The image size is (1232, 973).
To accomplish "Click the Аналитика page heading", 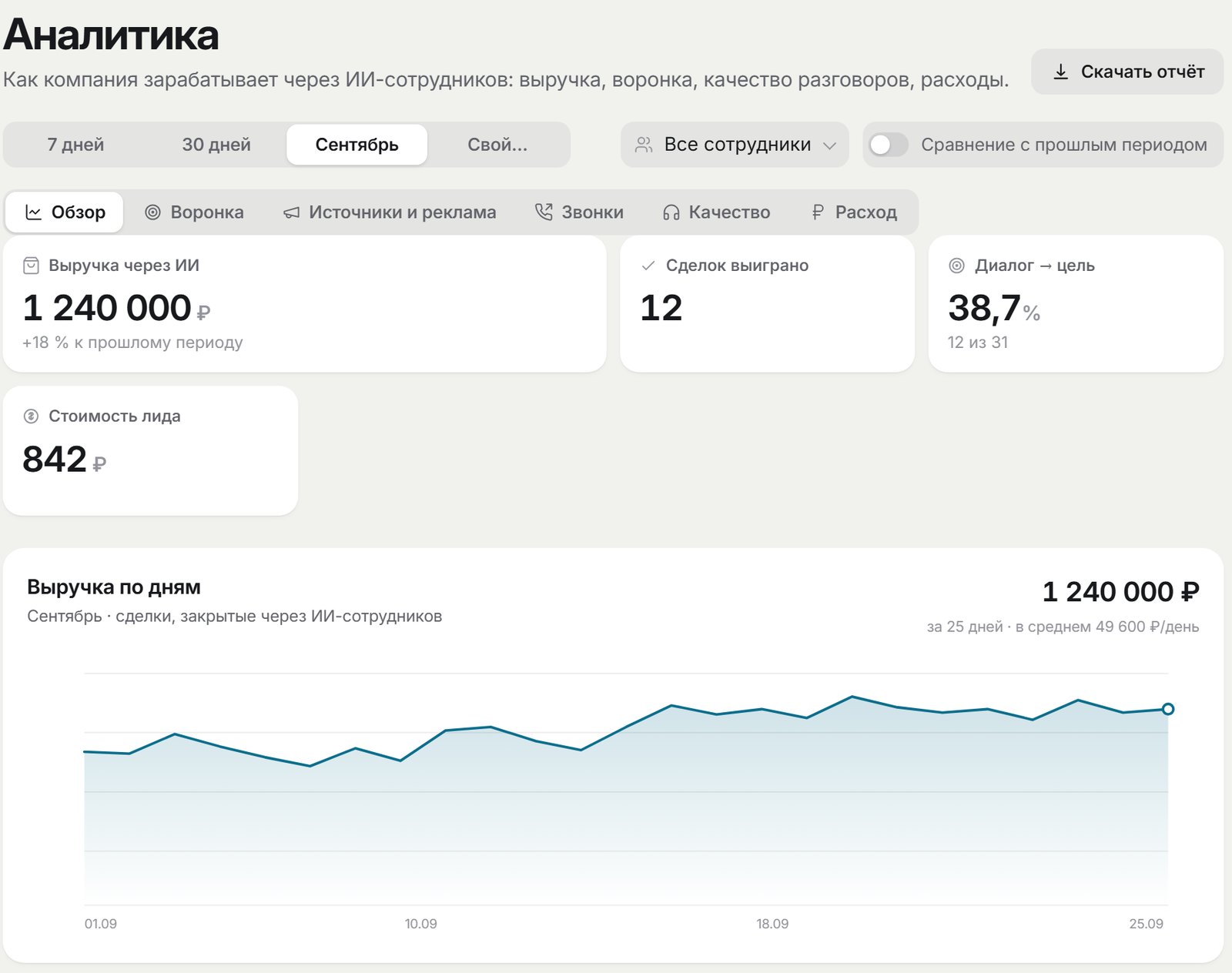I will (111, 35).
